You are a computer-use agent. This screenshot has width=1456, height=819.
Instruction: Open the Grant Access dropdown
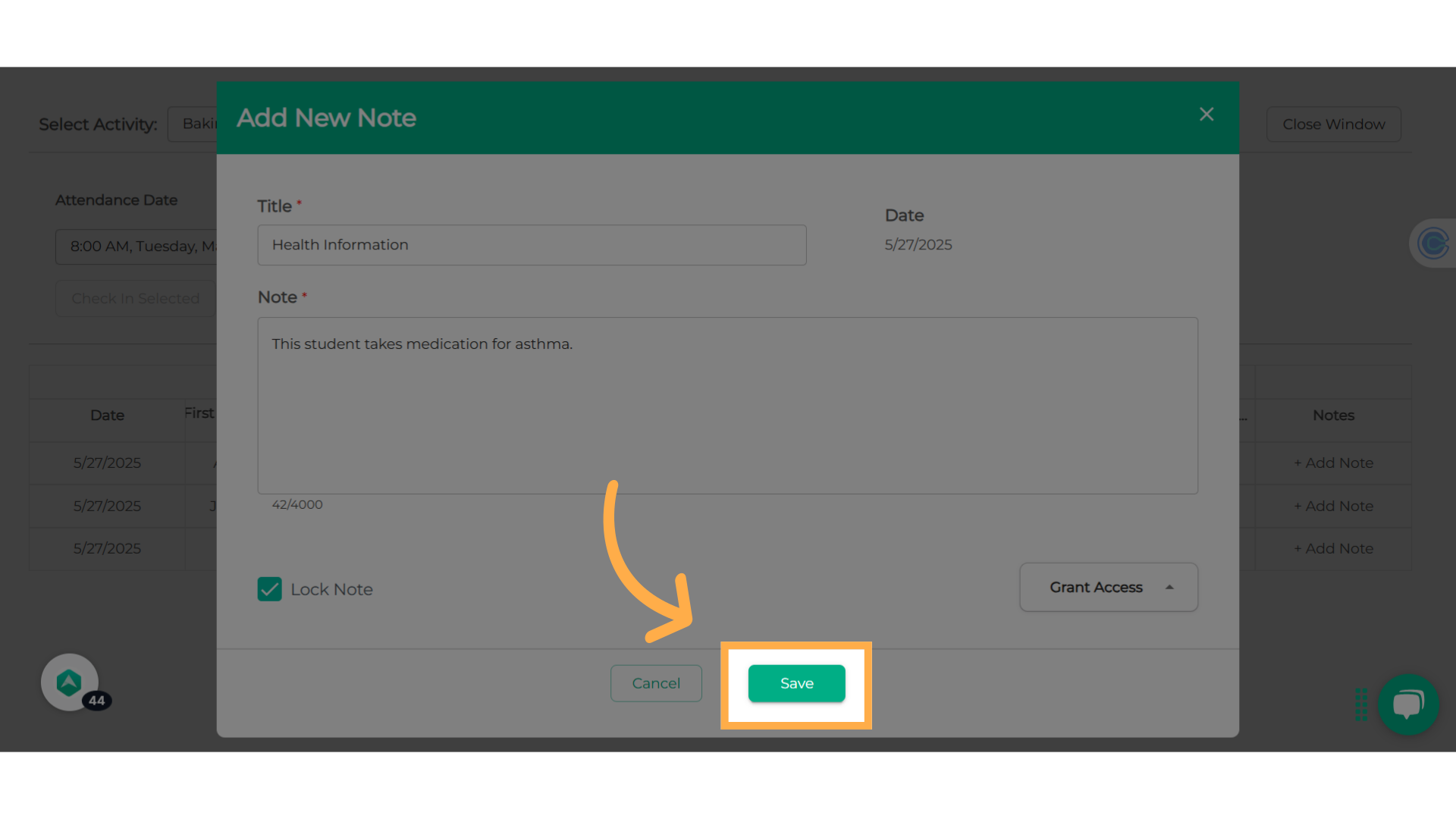[1107, 587]
